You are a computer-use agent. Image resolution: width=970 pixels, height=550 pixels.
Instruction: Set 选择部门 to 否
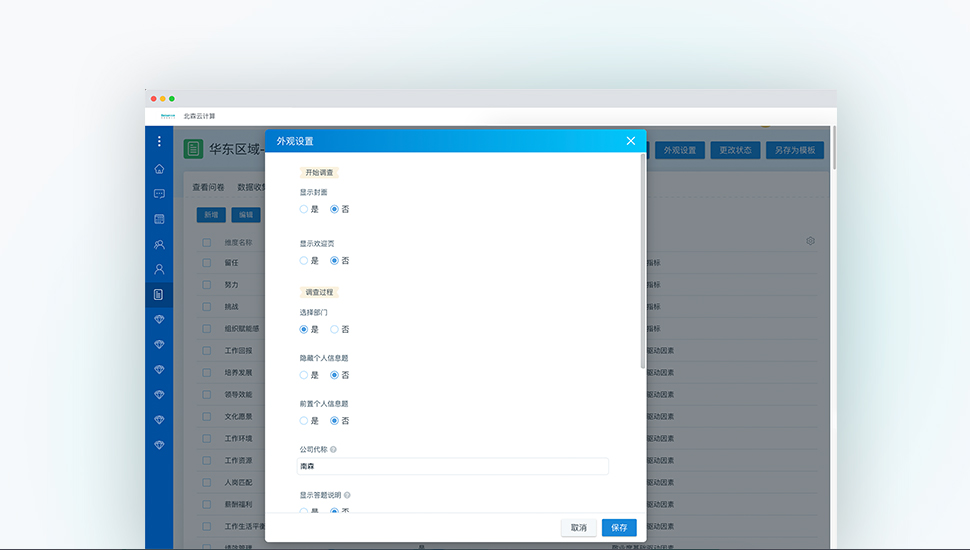click(335, 329)
